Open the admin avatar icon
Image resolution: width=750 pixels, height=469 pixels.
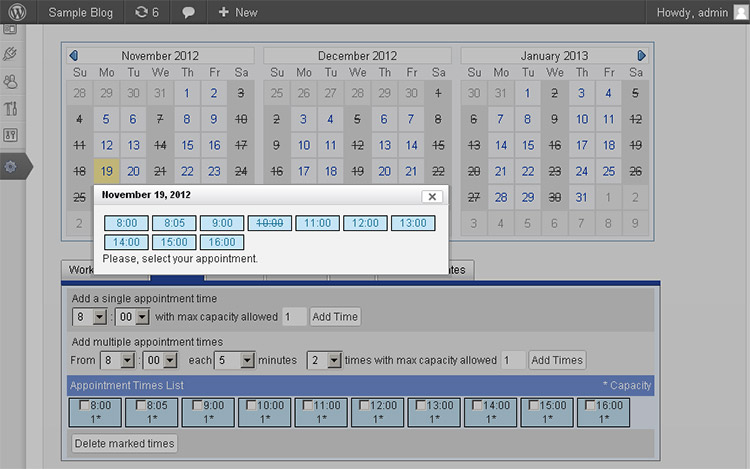click(x=740, y=12)
